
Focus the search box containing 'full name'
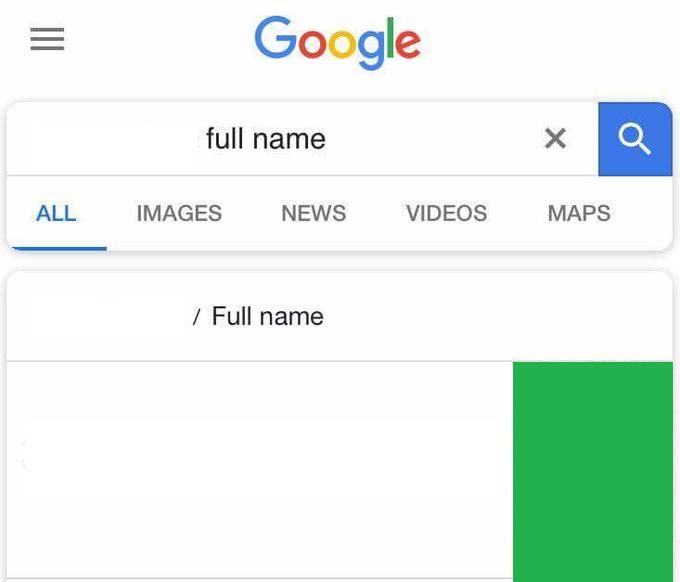(x=302, y=139)
